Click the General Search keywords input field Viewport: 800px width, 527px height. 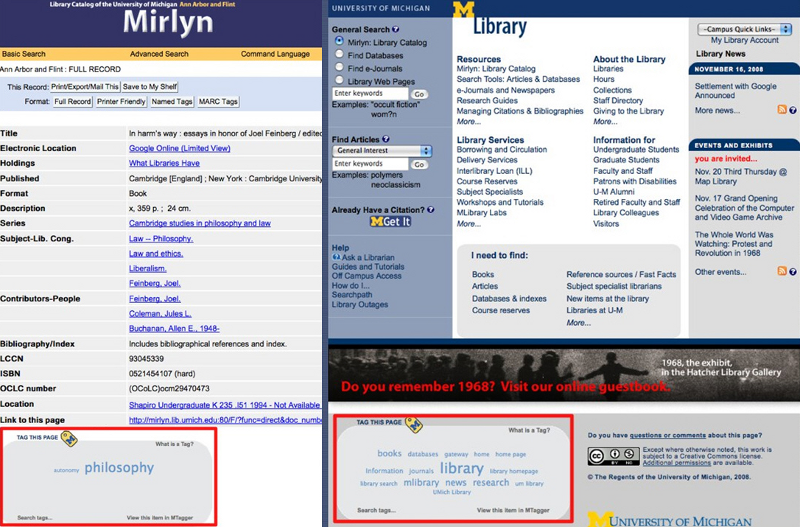(x=369, y=93)
